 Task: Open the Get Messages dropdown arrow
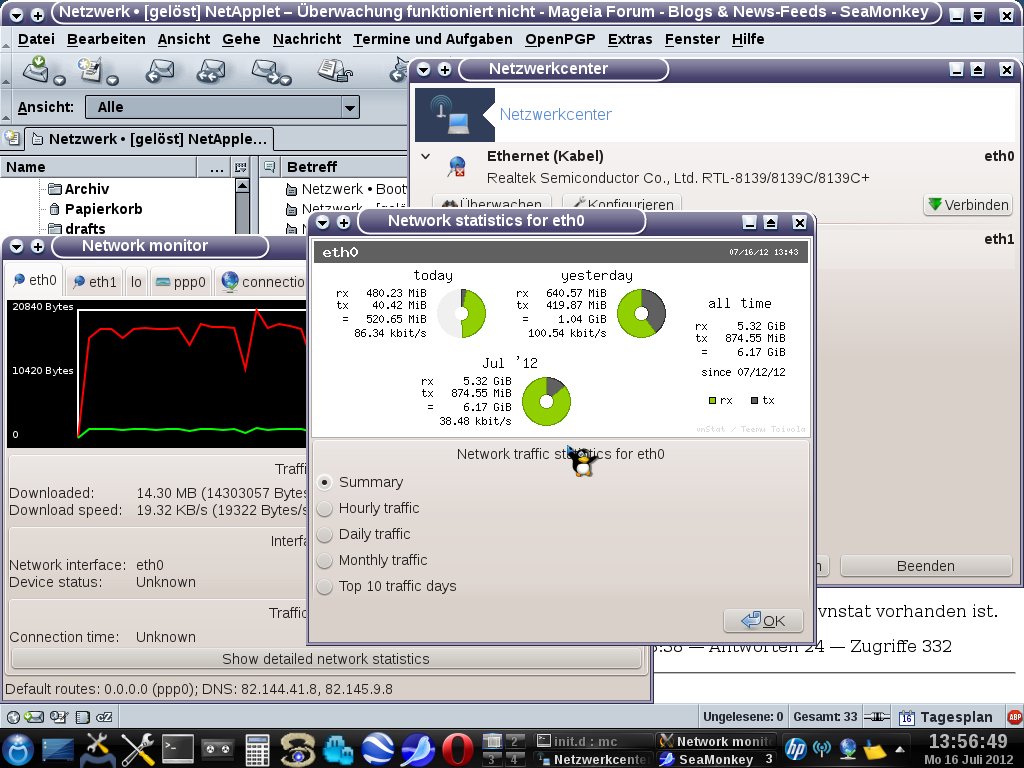(59, 80)
